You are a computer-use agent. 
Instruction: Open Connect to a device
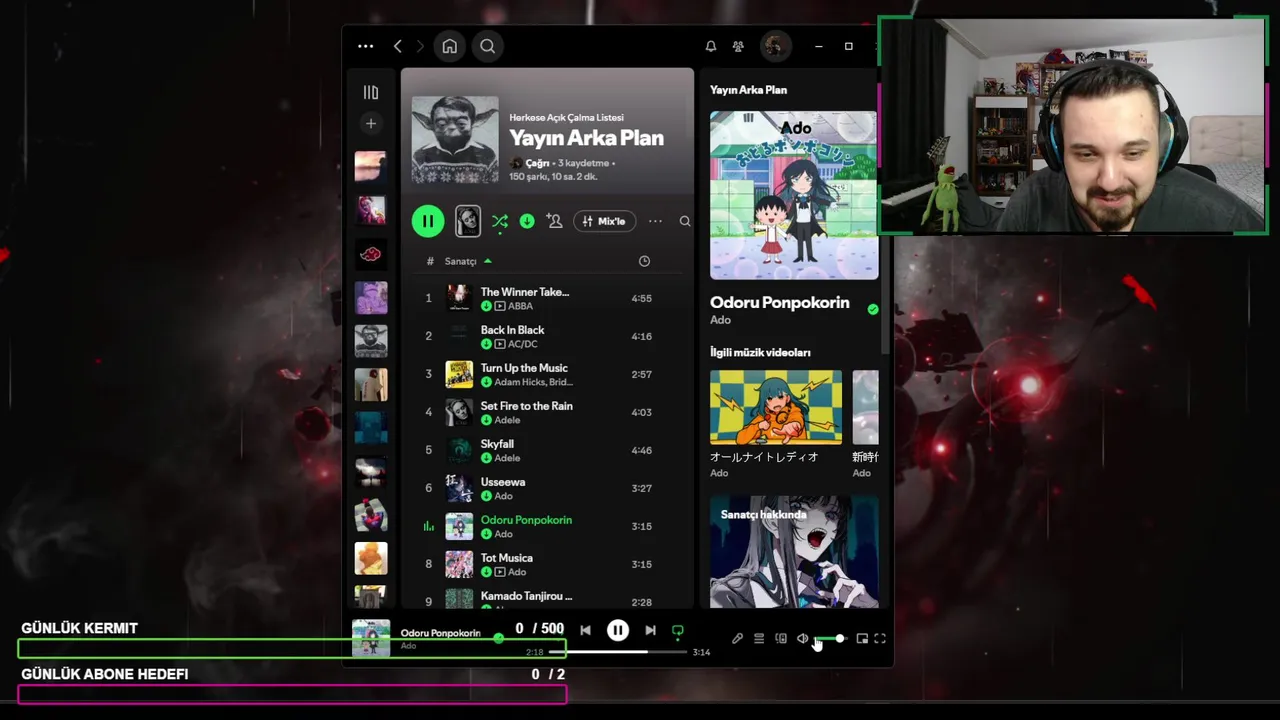tap(781, 639)
